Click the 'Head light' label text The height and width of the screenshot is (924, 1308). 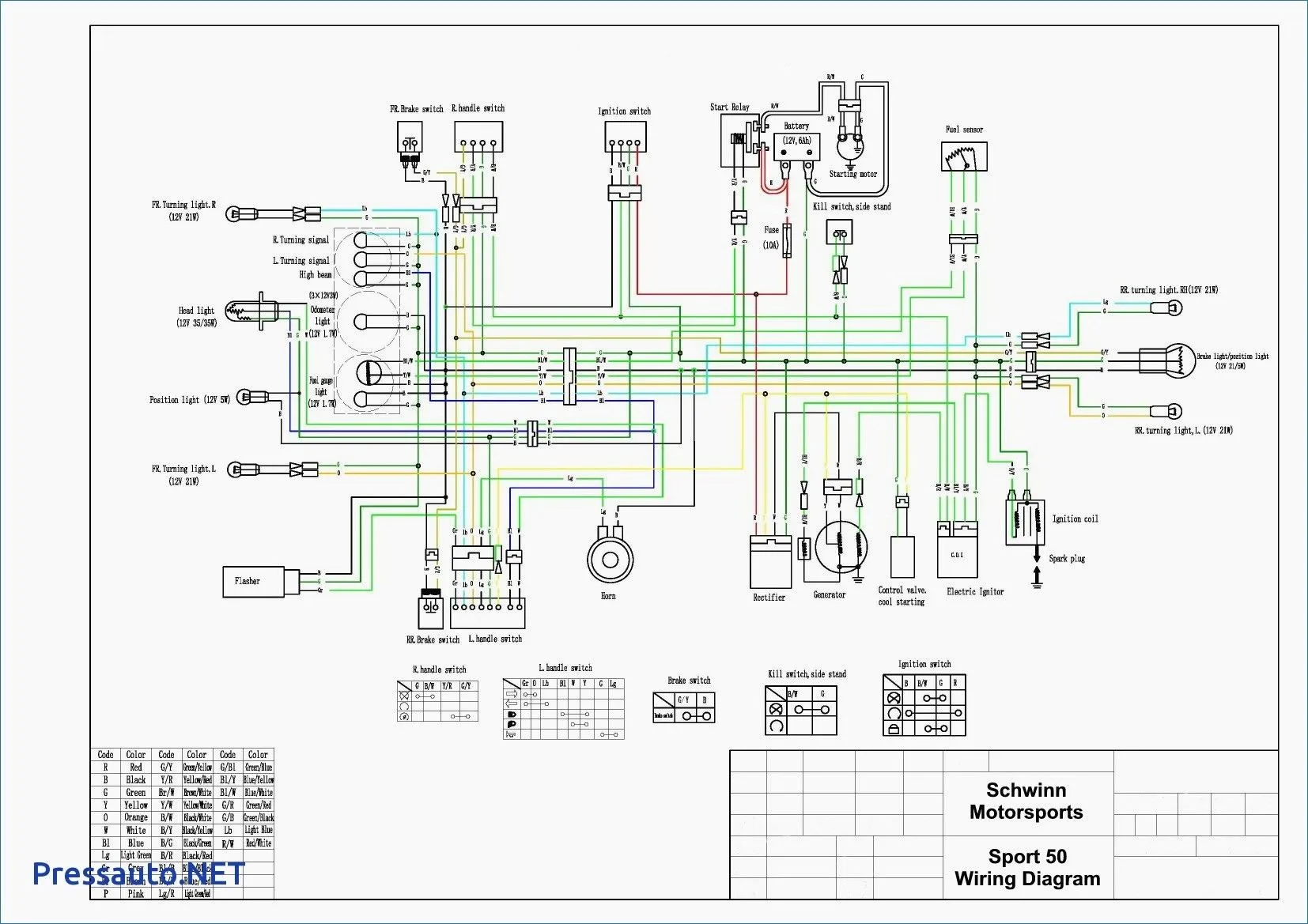[x=196, y=311]
